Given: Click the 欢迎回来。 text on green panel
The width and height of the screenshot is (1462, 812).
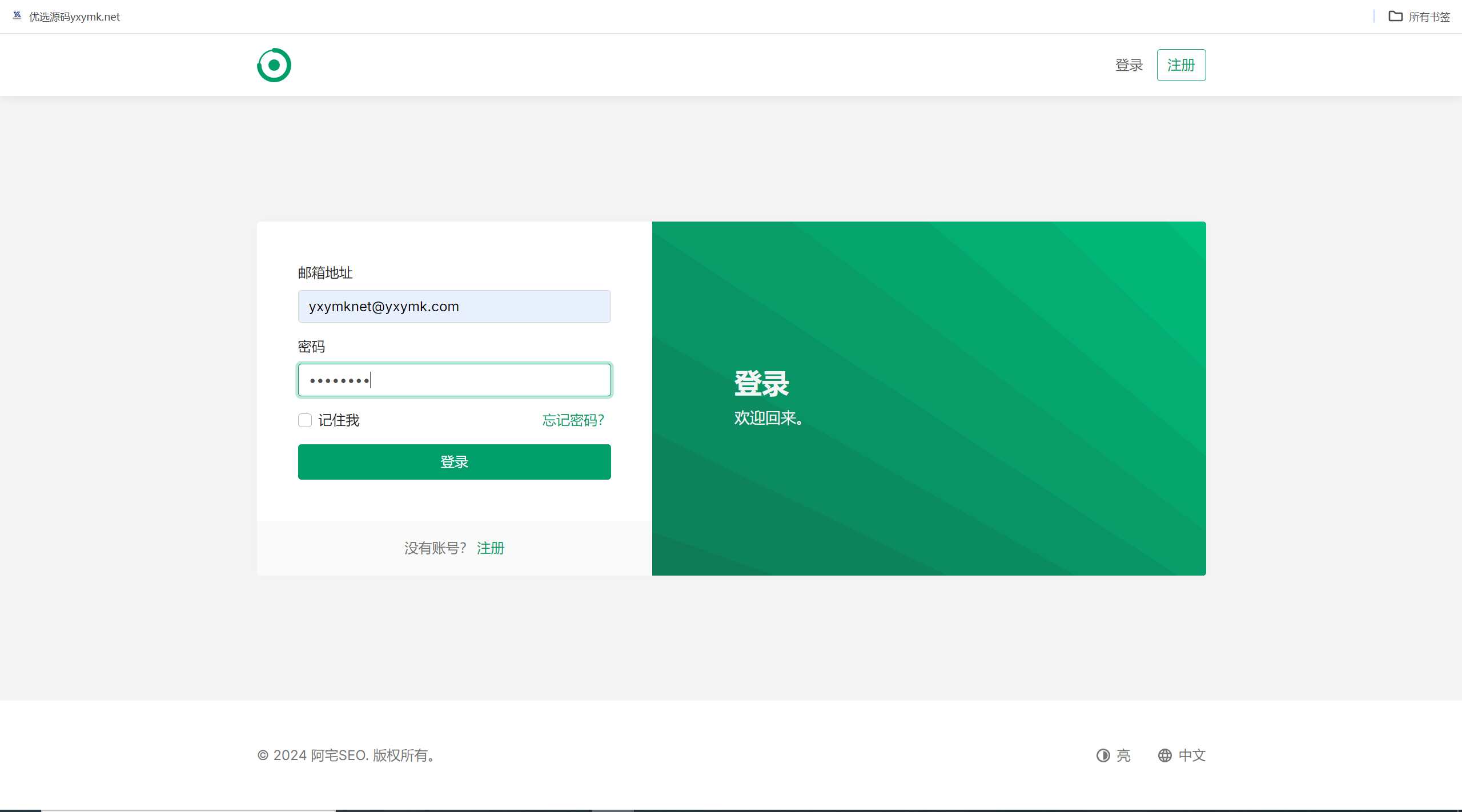Looking at the screenshot, I should point(769,418).
